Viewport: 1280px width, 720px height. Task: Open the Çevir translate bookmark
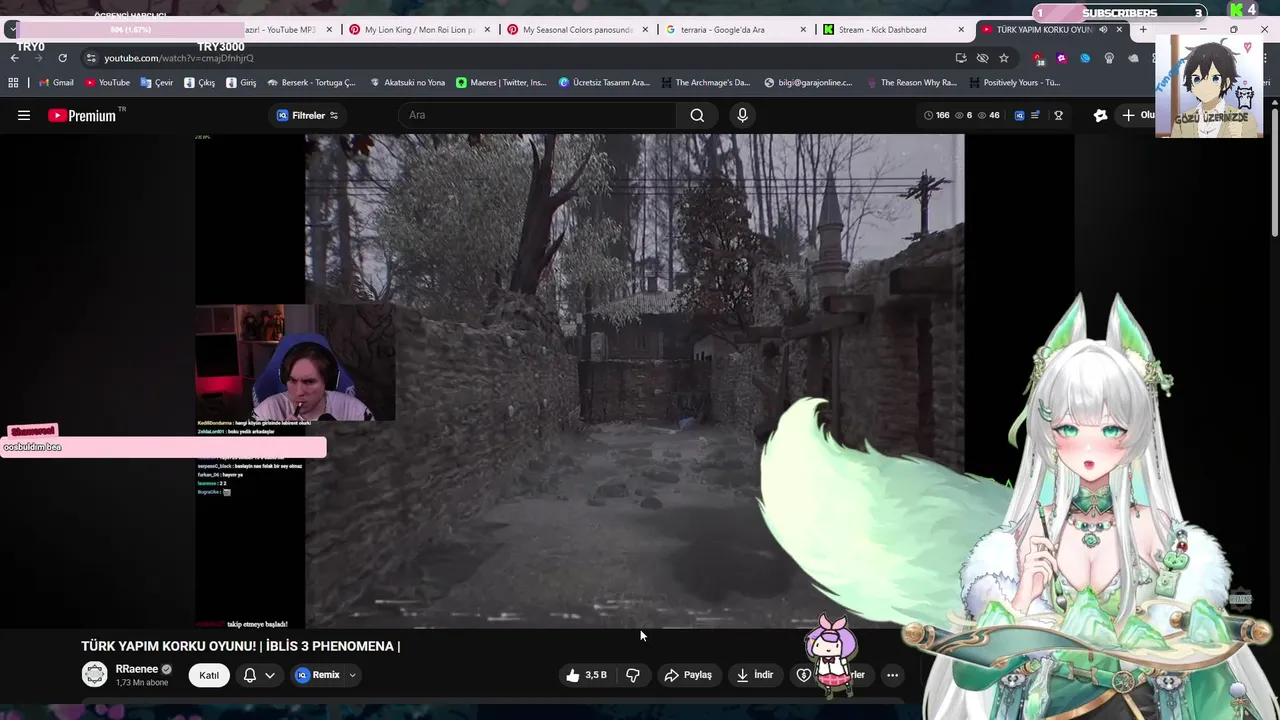pos(157,83)
